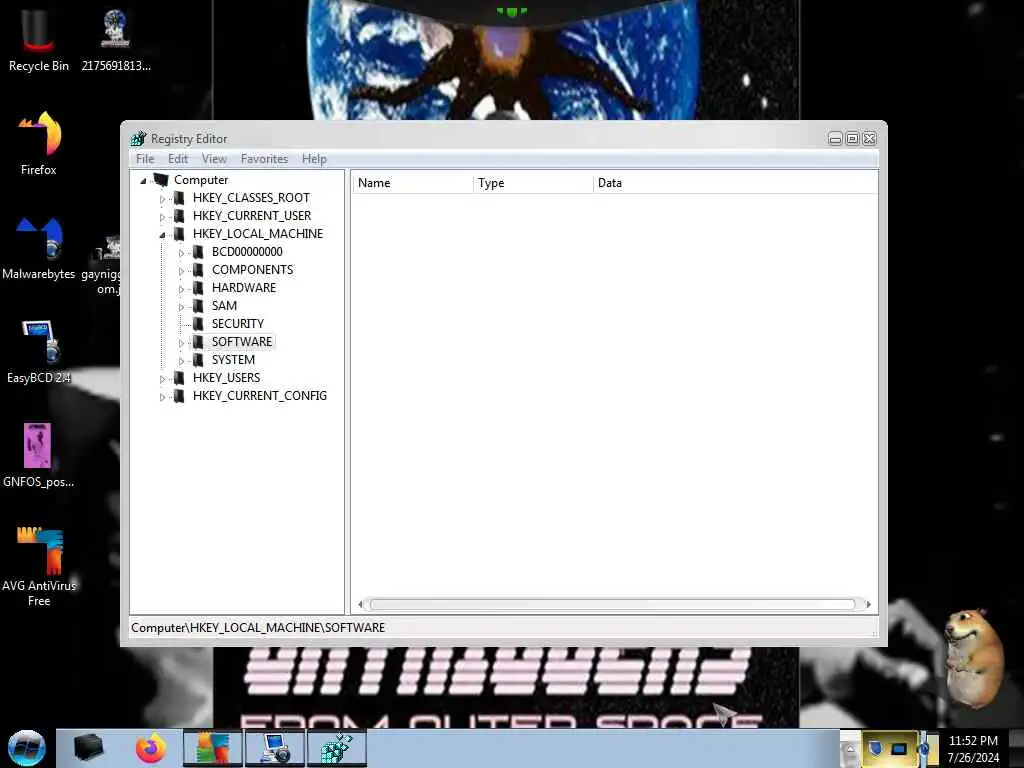Viewport: 1024px width, 768px height.
Task: Click HKEY_LOCAL_MACHINE folder icon
Action: pyautogui.click(x=179, y=234)
